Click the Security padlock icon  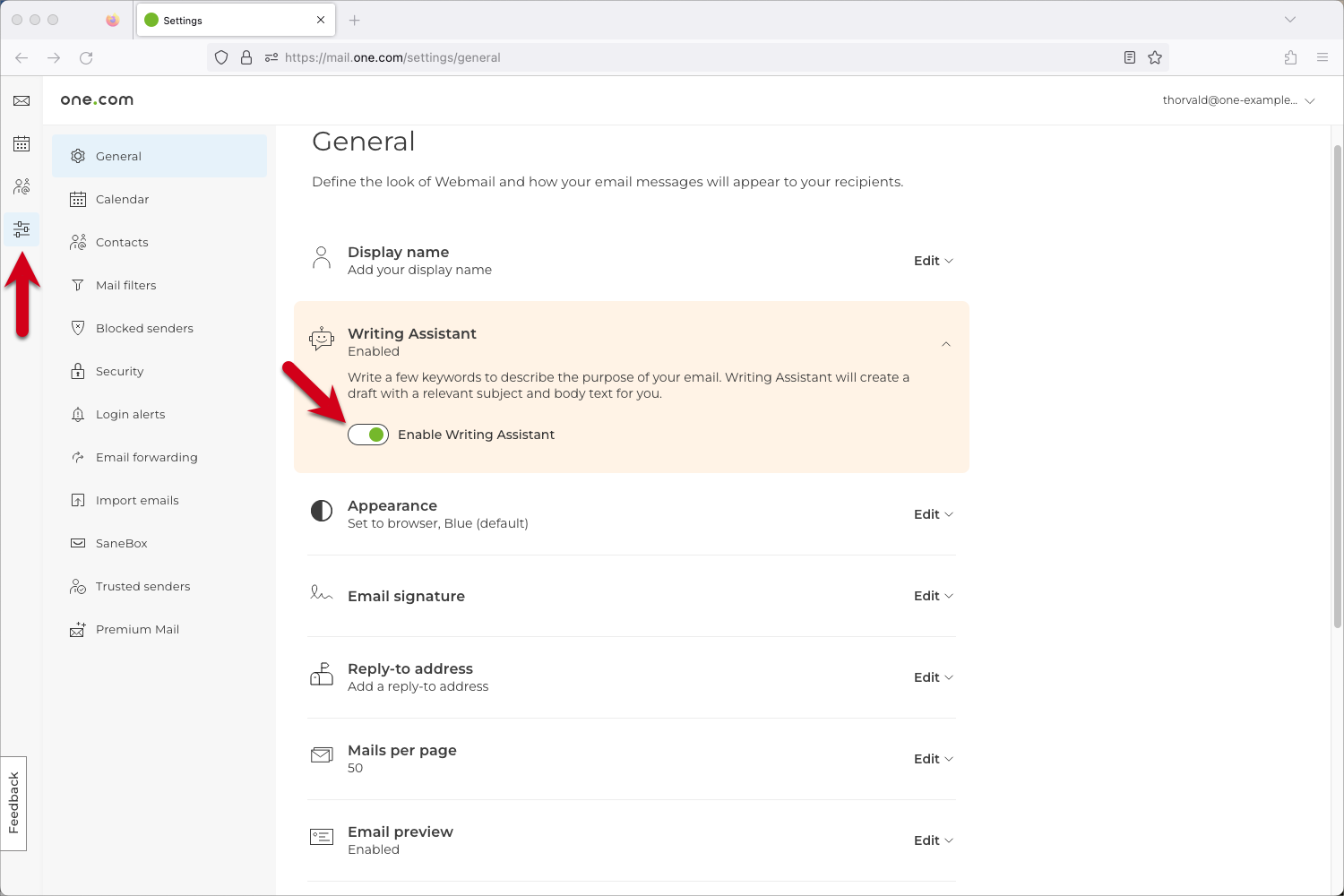point(78,371)
